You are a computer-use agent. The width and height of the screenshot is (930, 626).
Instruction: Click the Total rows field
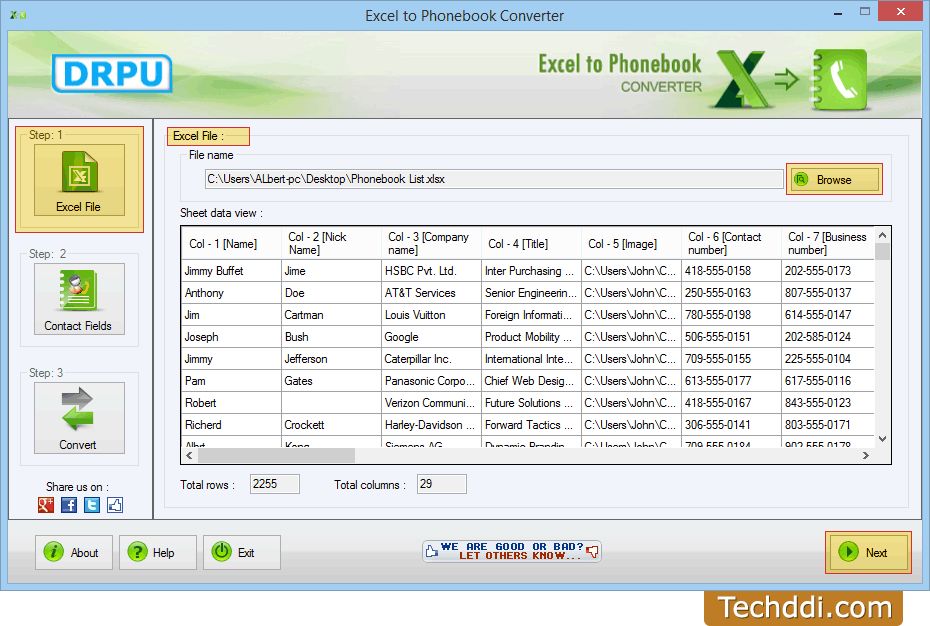[x=275, y=484]
